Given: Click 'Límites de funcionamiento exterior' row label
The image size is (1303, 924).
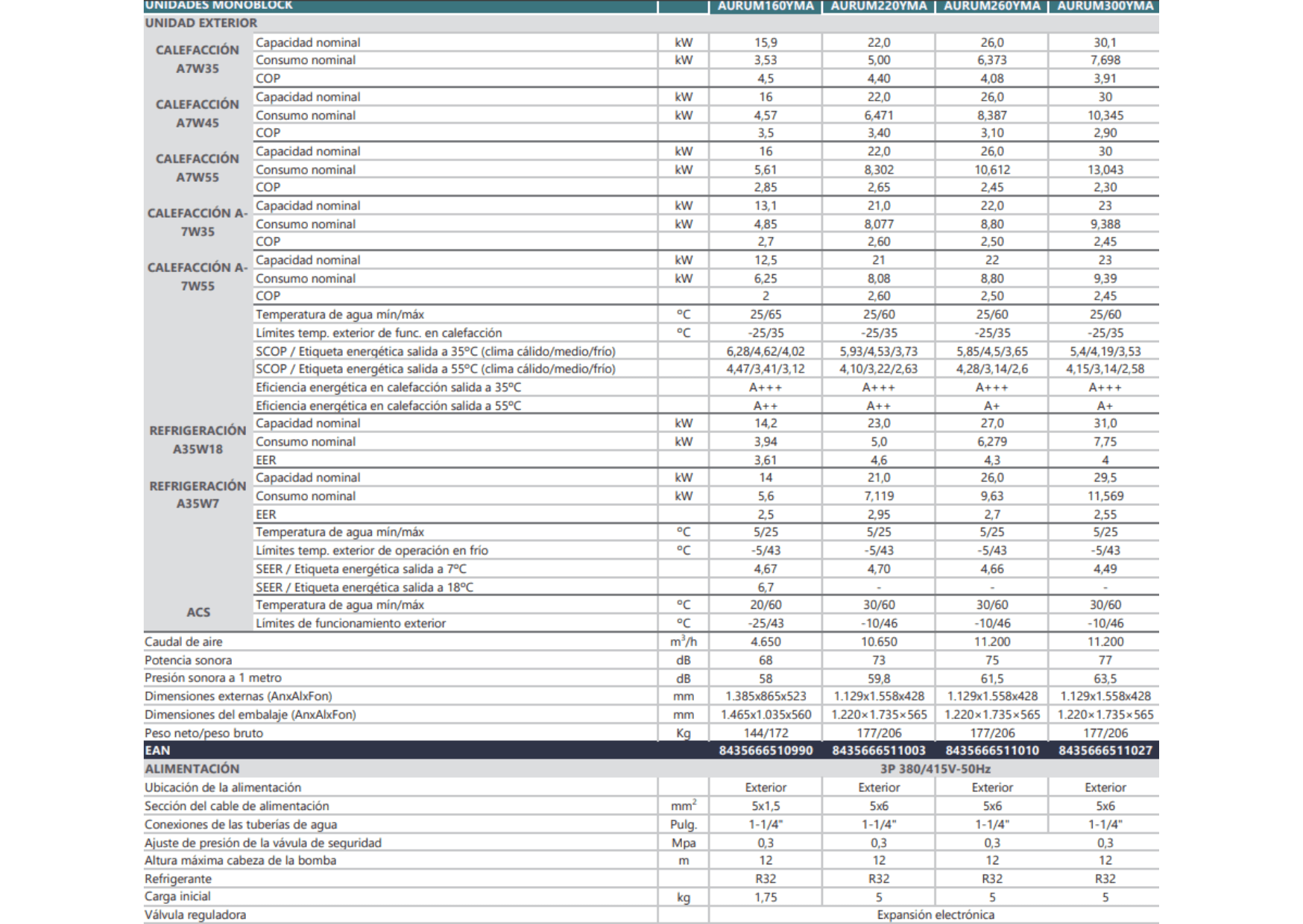Looking at the screenshot, I should coord(350,624).
